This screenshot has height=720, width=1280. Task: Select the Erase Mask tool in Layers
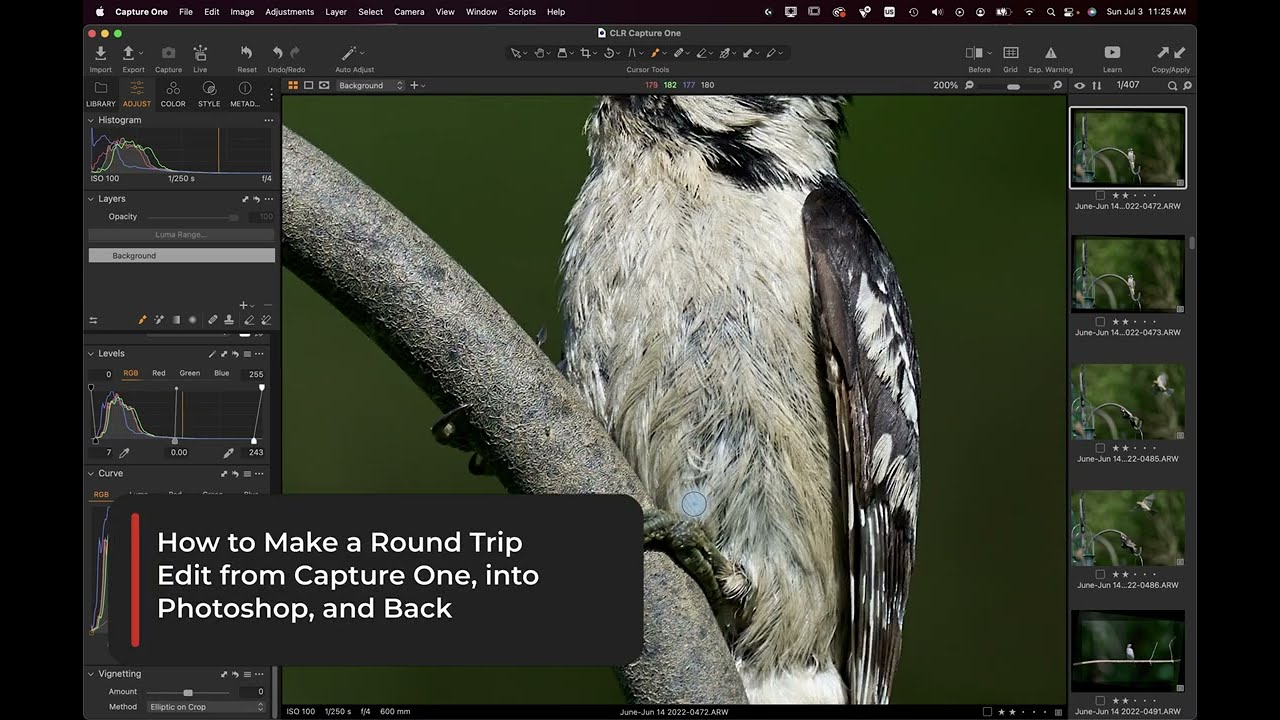point(249,320)
